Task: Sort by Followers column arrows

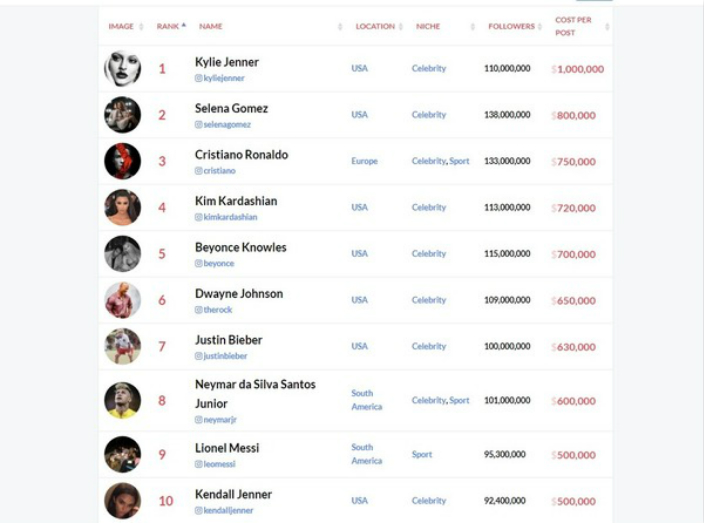Action: point(540,26)
